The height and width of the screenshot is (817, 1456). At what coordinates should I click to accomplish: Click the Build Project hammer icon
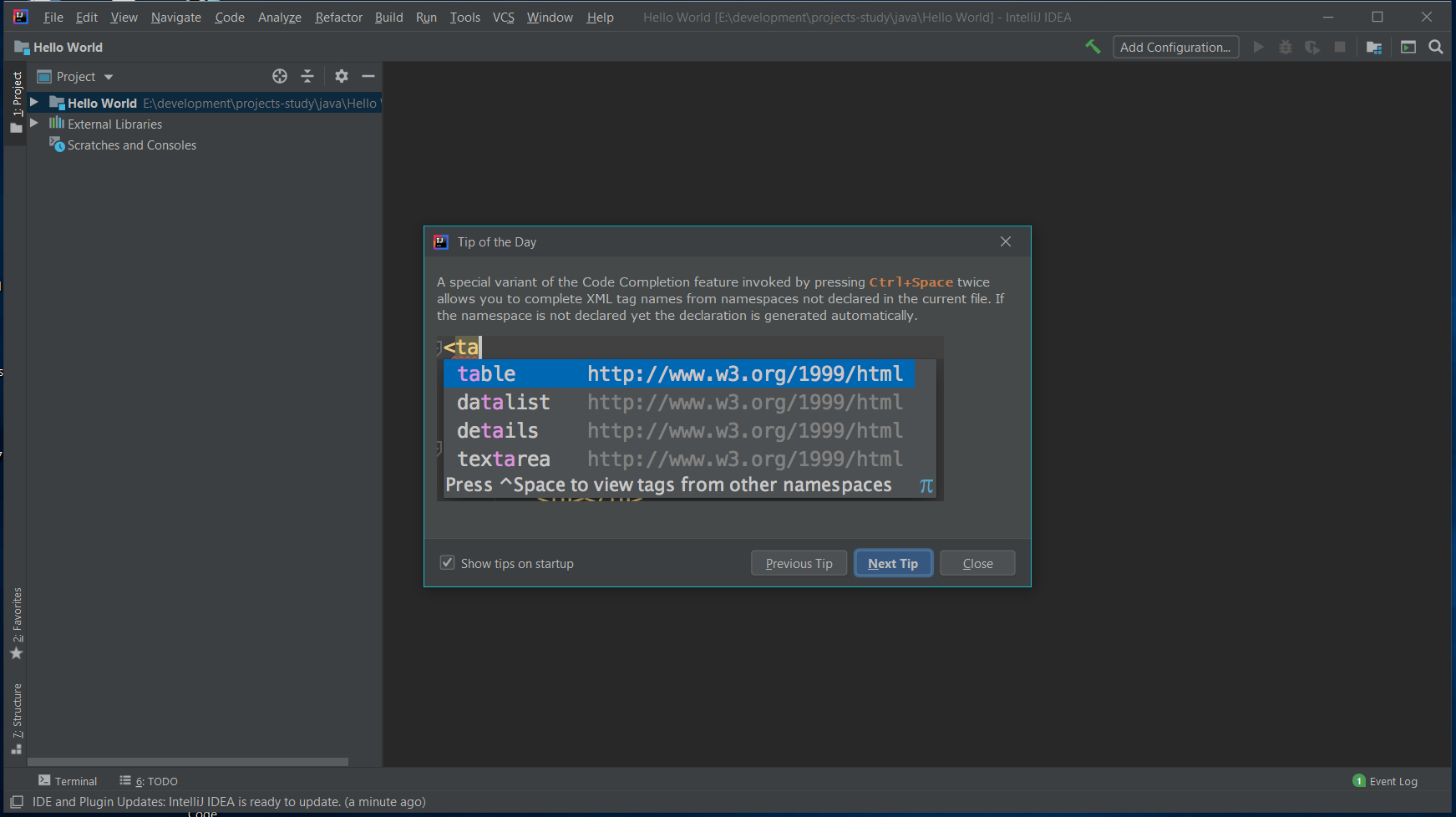1093,47
